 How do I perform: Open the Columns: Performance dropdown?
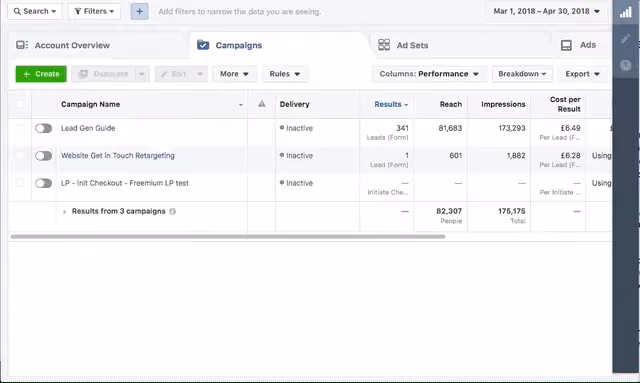[429, 74]
